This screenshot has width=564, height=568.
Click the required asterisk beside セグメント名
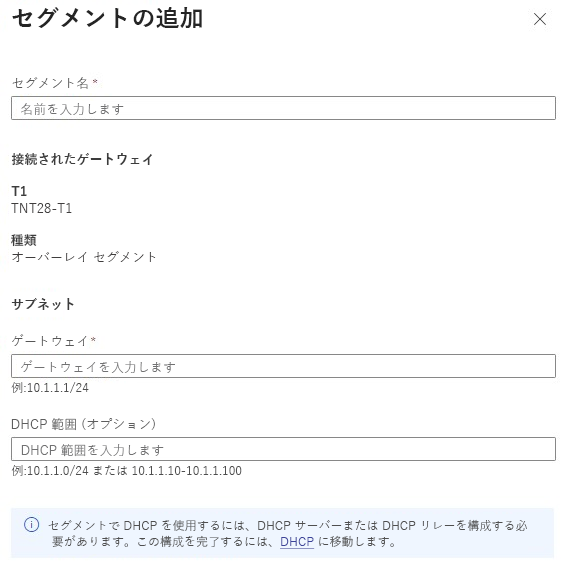click(95, 81)
